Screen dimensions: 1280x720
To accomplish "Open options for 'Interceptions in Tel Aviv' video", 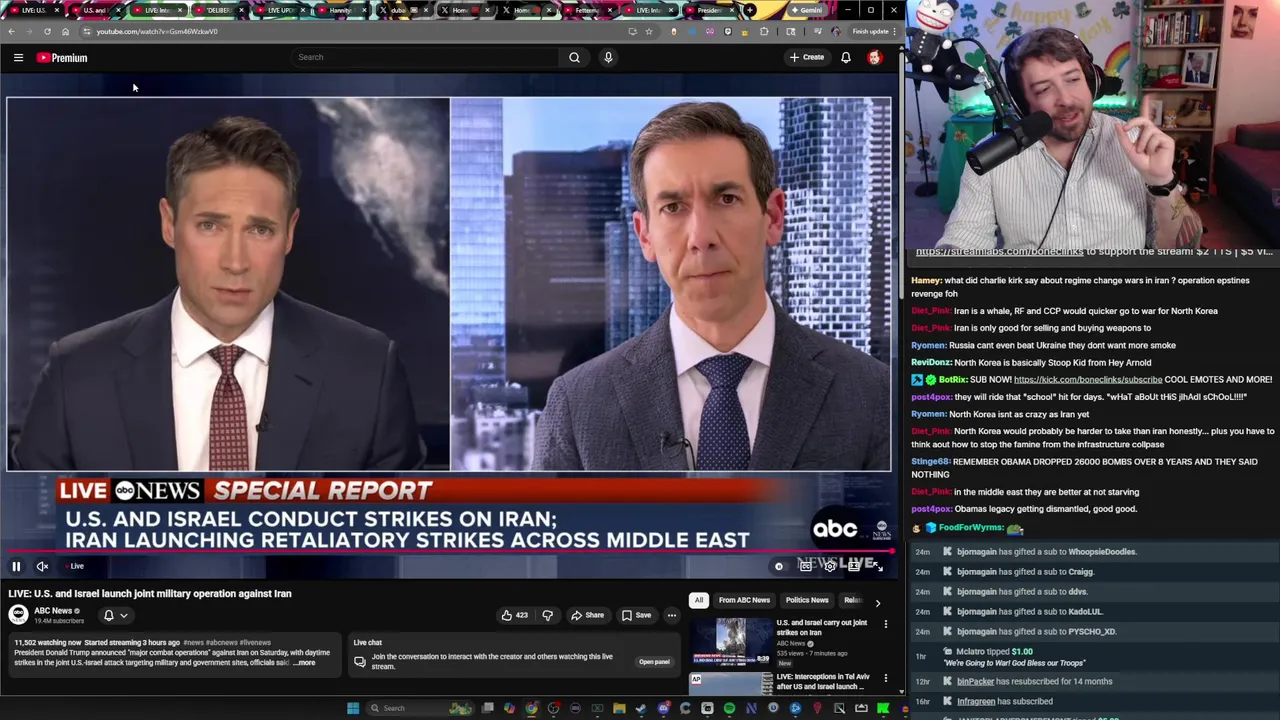I will click(885, 678).
